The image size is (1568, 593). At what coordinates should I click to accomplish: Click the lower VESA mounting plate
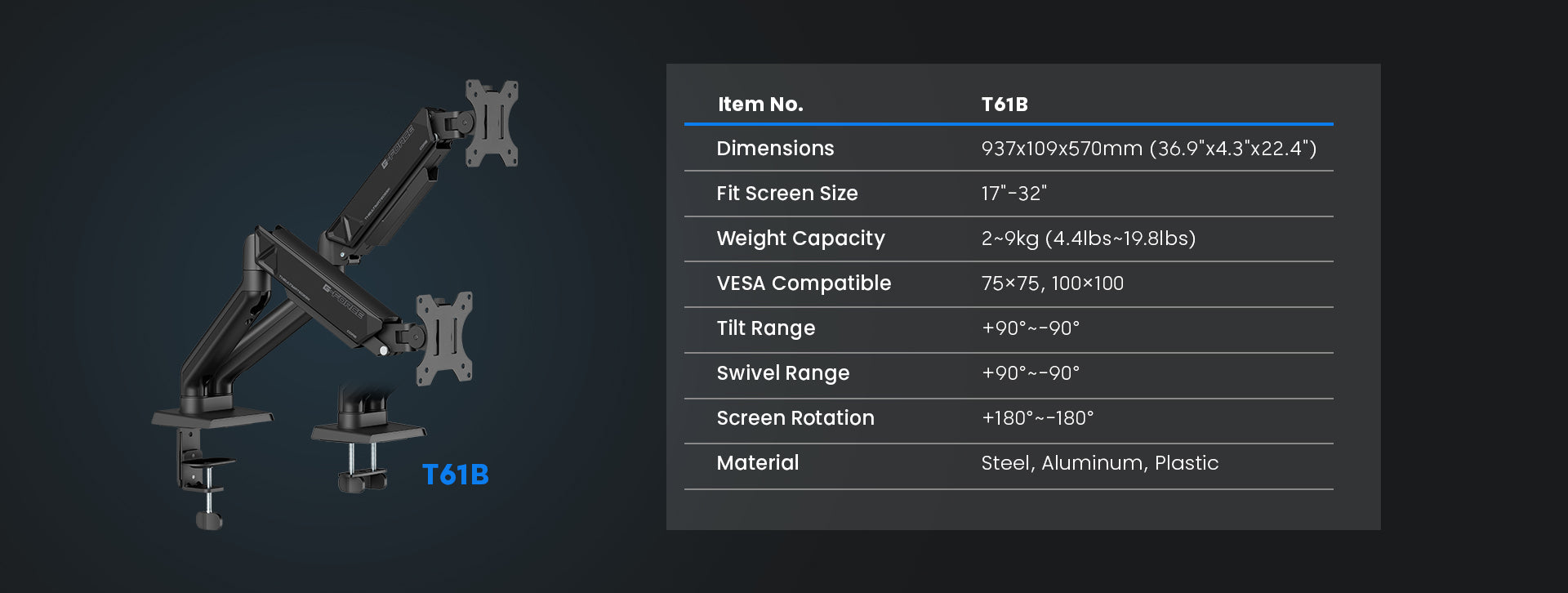pos(444,337)
